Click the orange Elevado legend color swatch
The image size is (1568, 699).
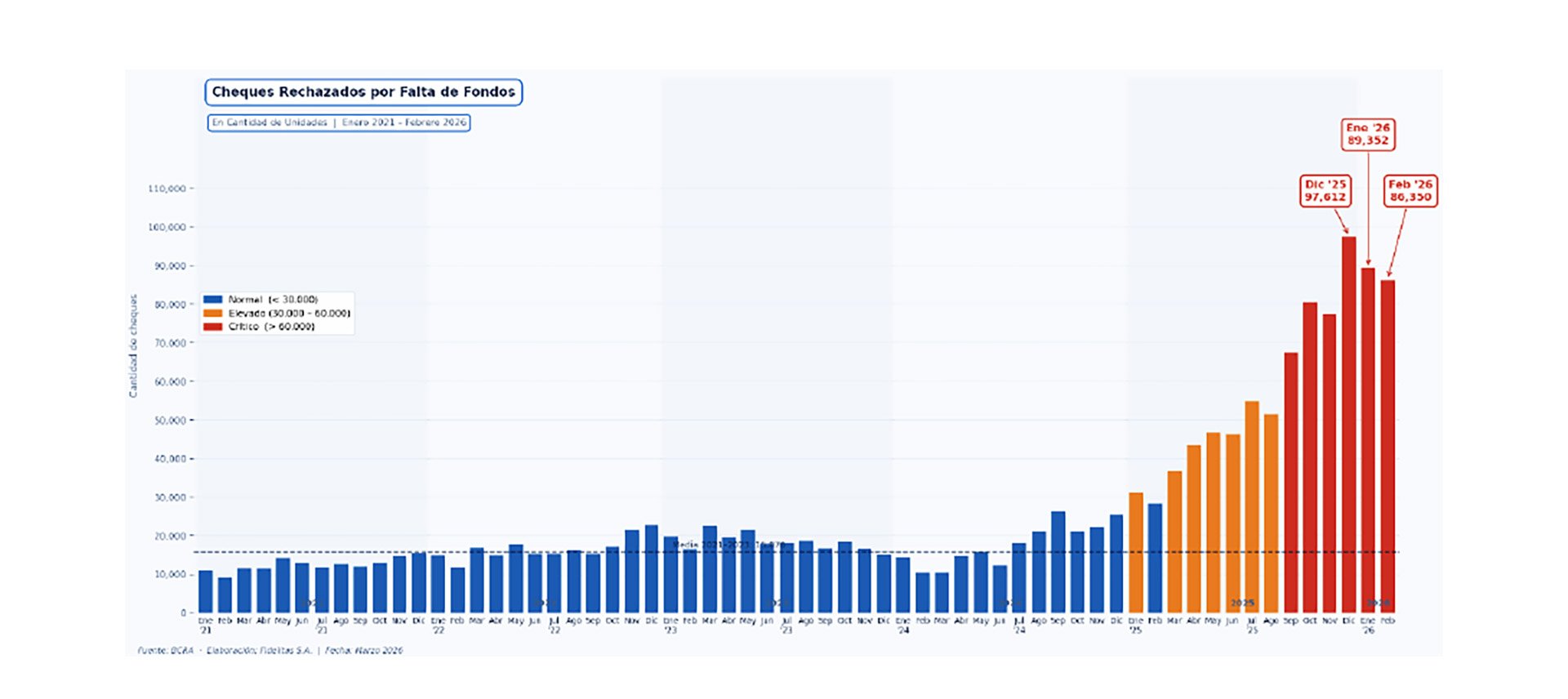coord(212,314)
